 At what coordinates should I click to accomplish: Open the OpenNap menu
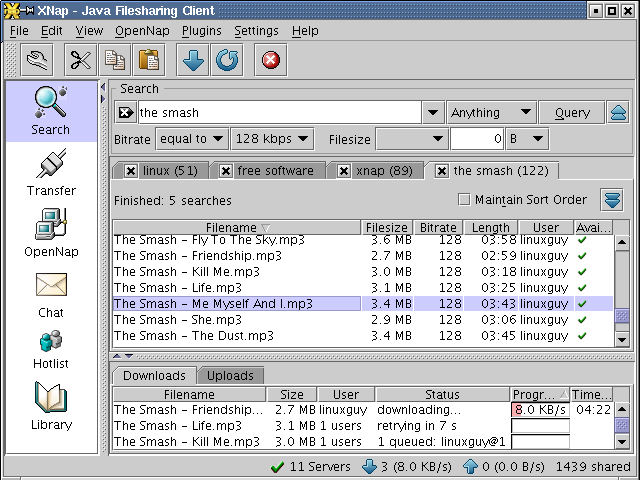[142, 31]
